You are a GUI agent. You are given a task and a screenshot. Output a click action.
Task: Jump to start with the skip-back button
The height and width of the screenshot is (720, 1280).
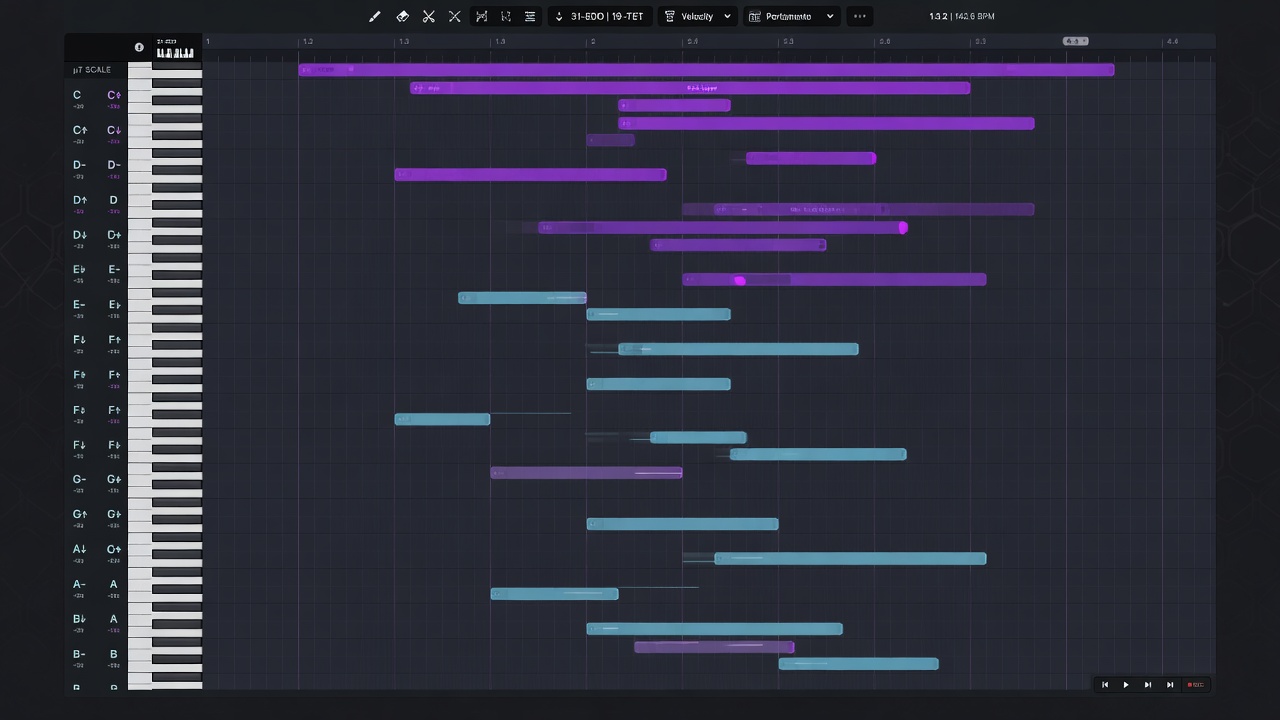[1104, 685]
